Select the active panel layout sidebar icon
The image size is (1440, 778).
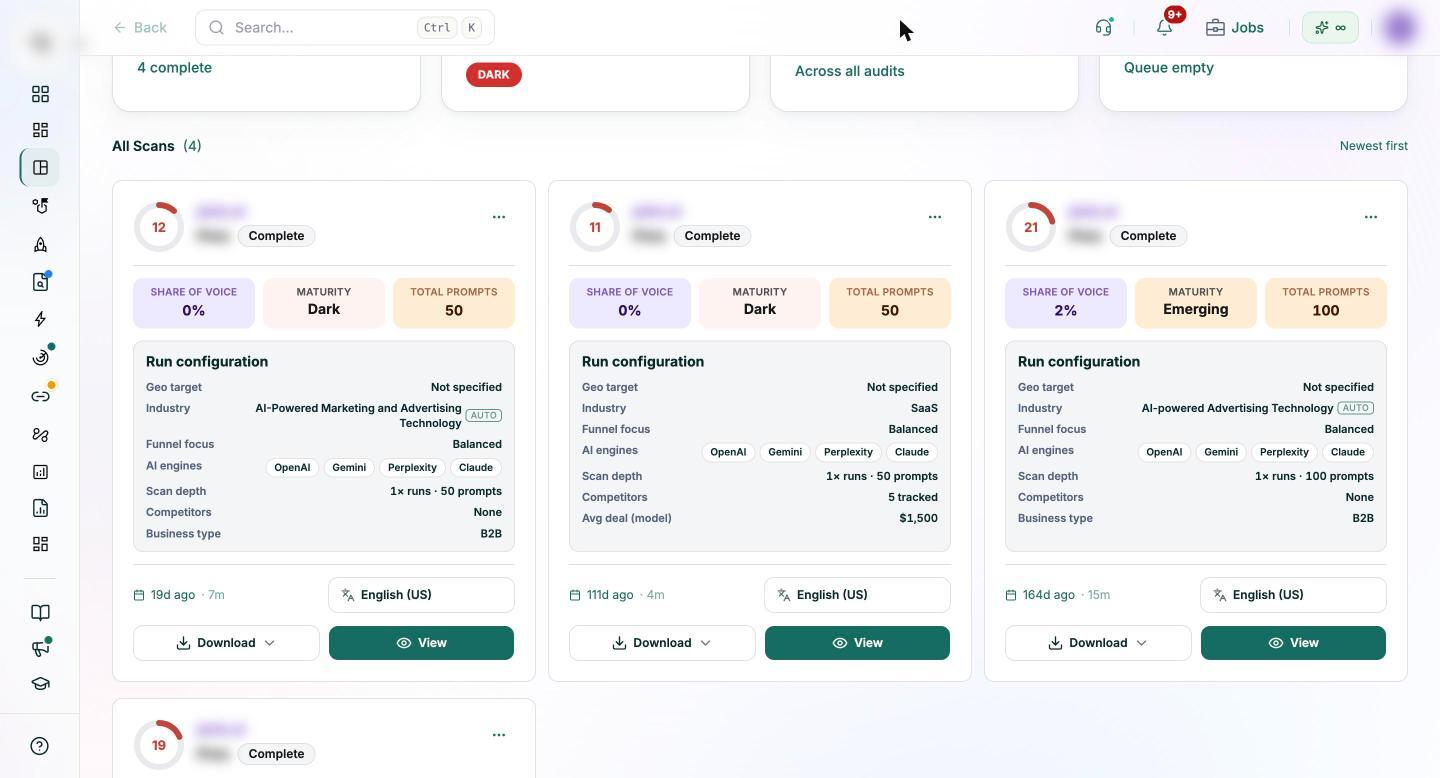(x=40, y=168)
